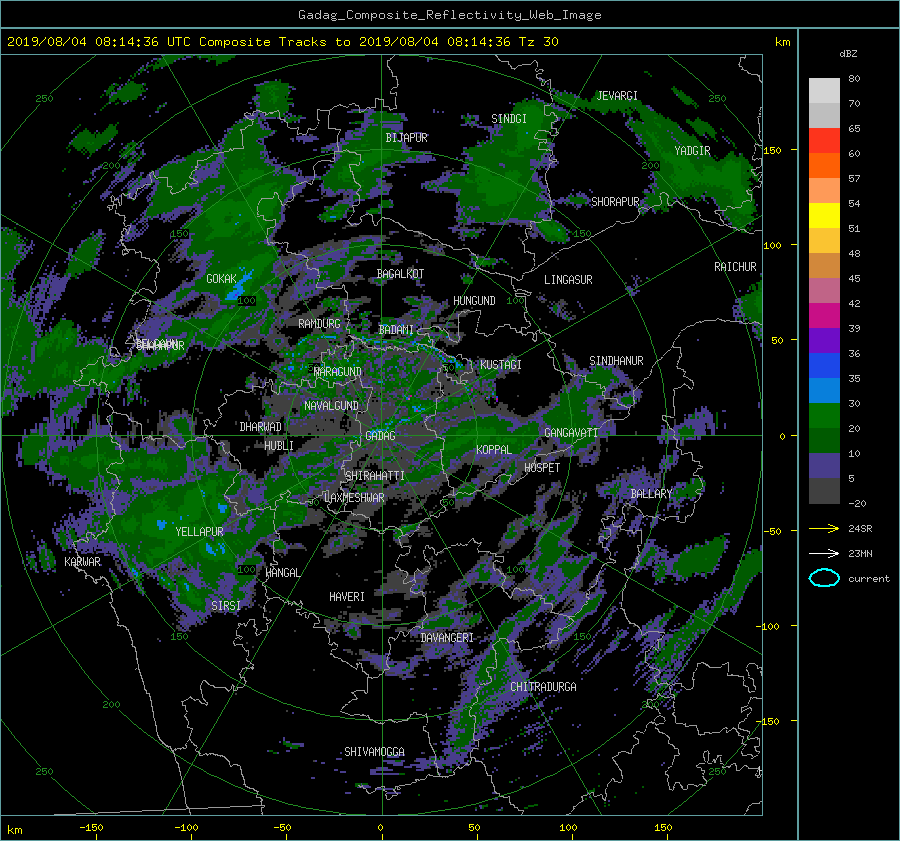Click the RAICHUR city label
The image size is (900, 841).
click(x=735, y=267)
